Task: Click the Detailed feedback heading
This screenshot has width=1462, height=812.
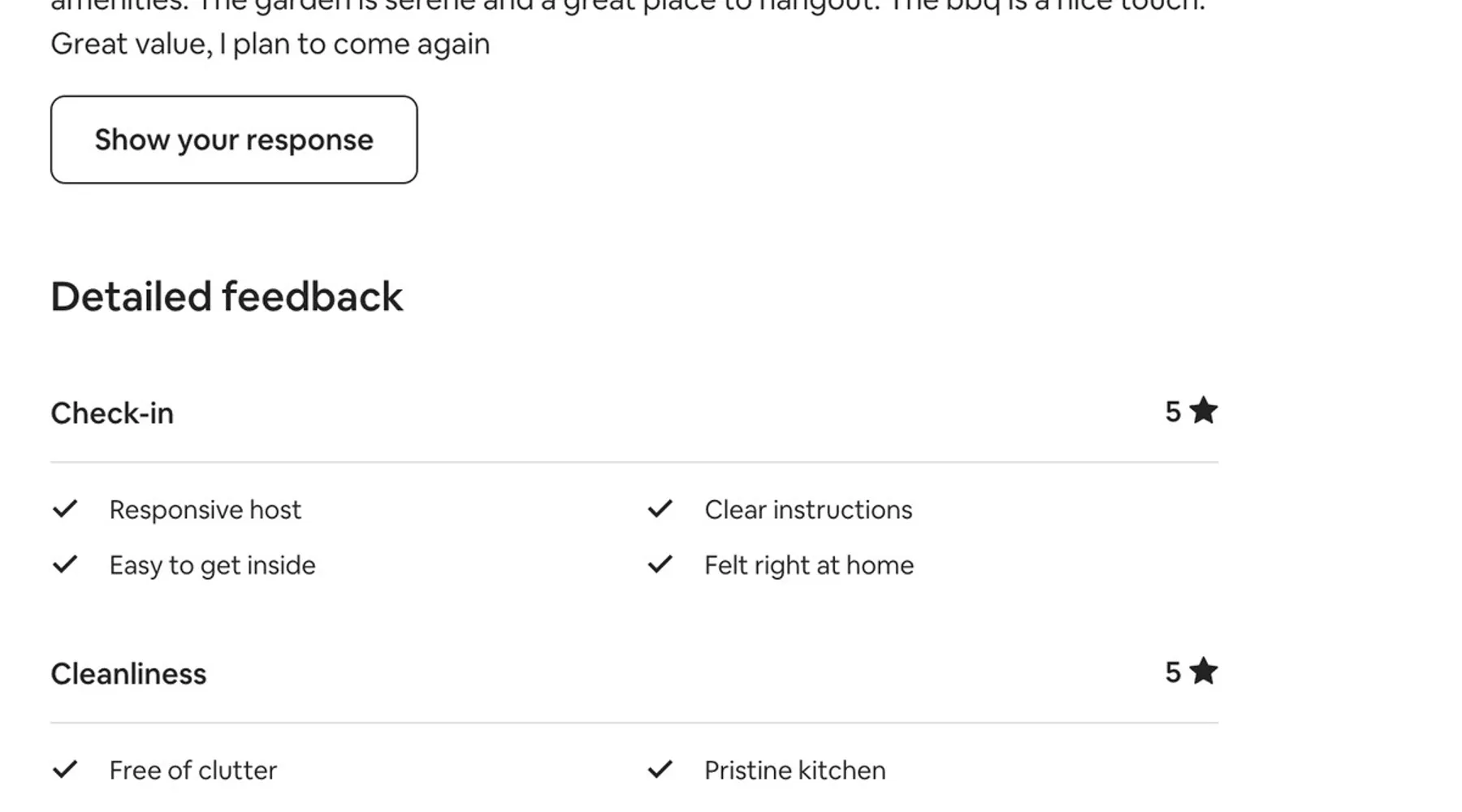Action: point(227,296)
